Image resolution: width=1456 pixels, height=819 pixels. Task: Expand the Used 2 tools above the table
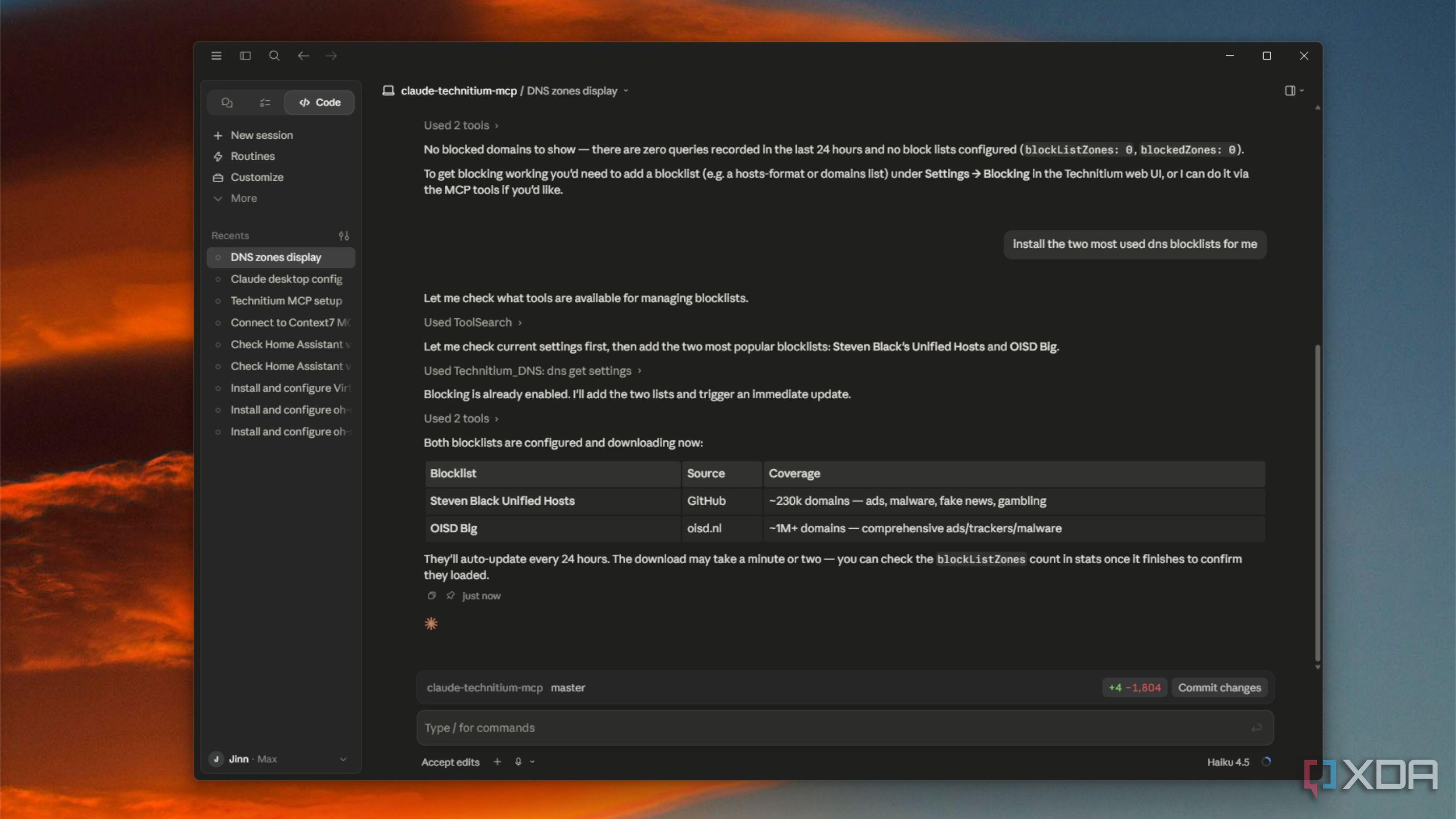tap(461, 419)
